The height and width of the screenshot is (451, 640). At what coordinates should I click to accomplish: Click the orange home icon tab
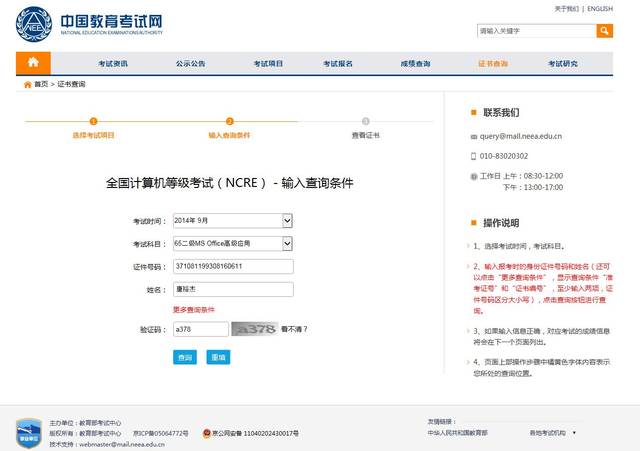pyautogui.click(x=33, y=63)
